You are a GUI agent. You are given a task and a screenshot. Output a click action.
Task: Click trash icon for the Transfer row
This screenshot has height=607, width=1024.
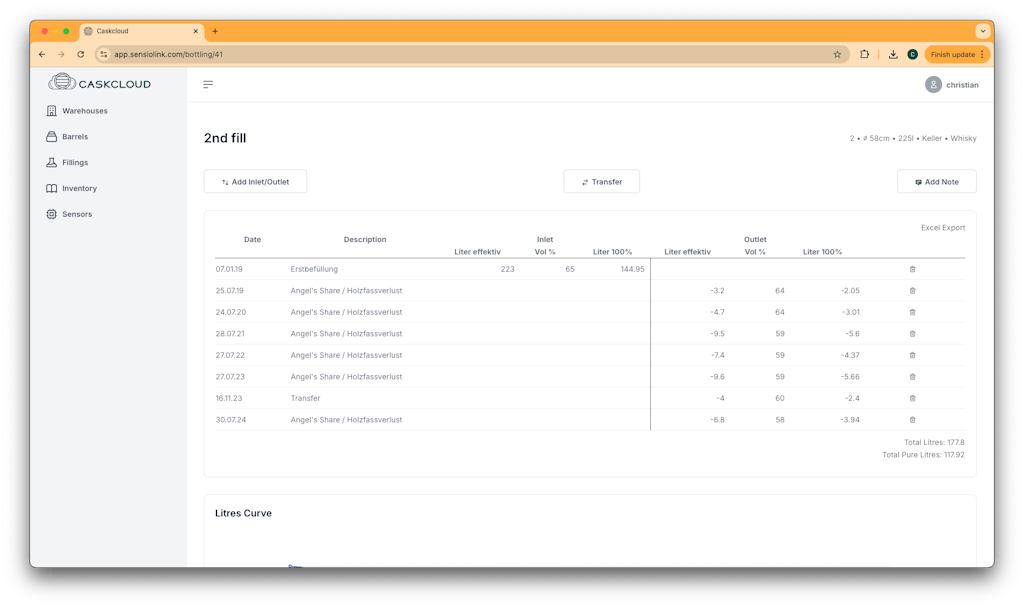point(912,398)
